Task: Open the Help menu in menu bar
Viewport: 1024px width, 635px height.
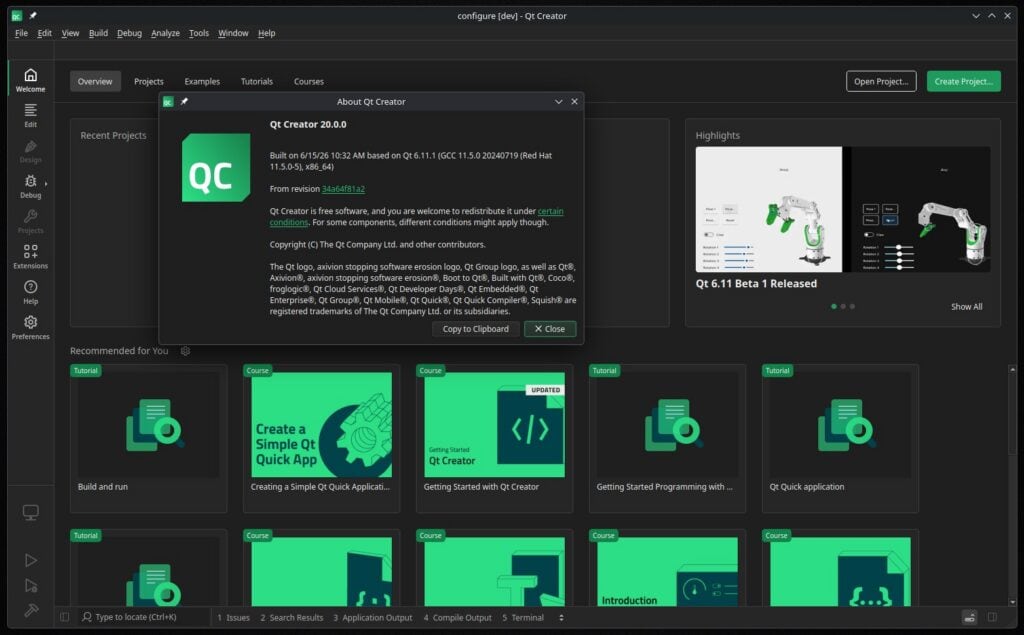Action: click(x=266, y=33)
